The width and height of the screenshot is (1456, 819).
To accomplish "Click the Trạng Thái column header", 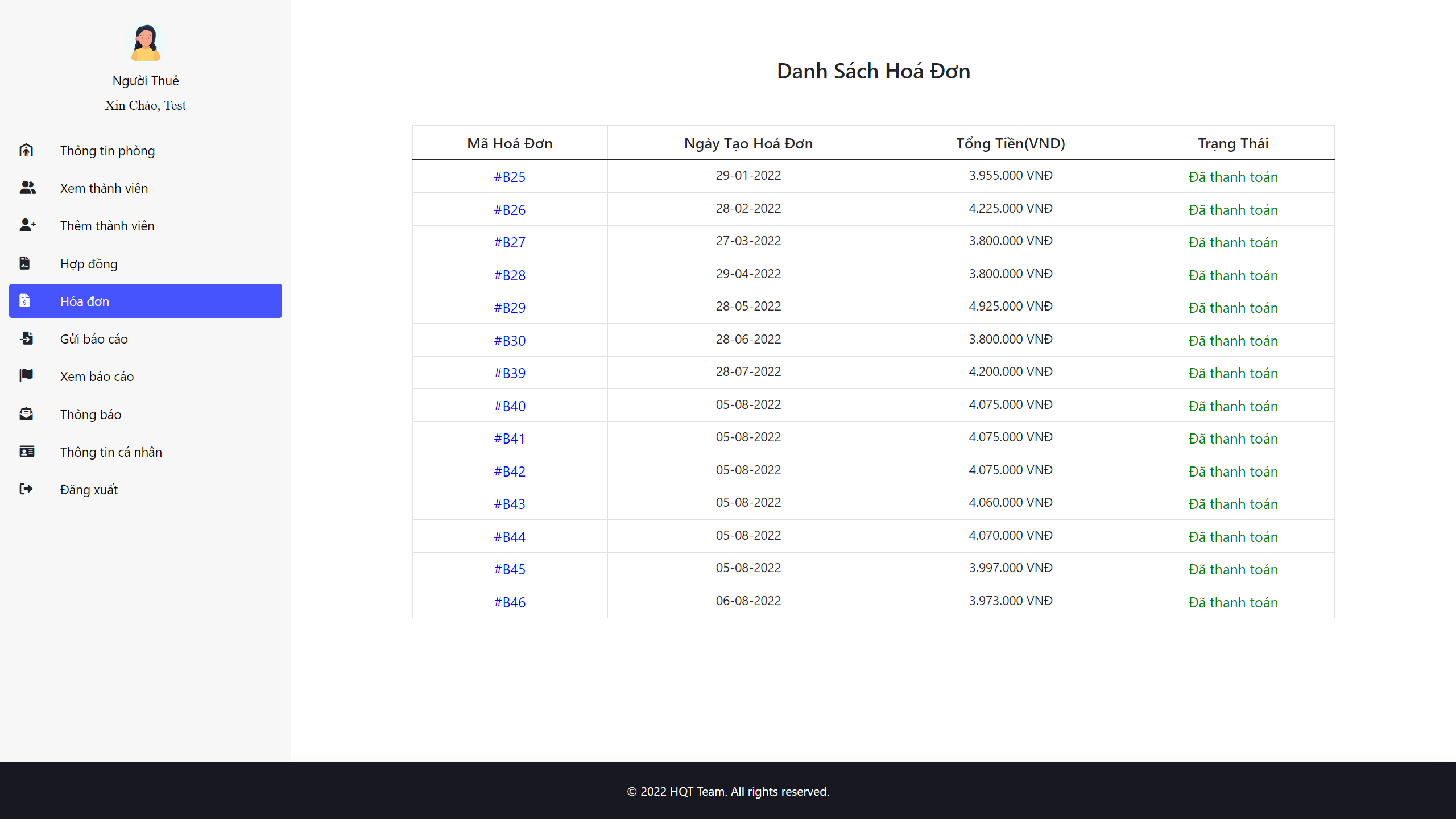I will [1232, 143].
